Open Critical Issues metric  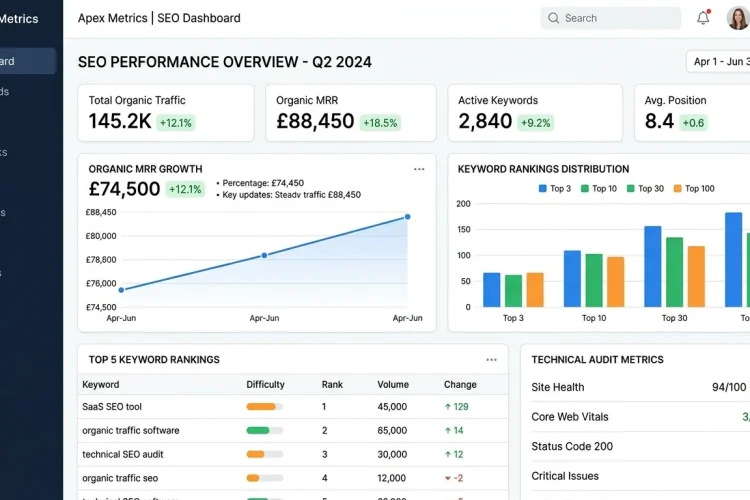click(x=565, y=476)
